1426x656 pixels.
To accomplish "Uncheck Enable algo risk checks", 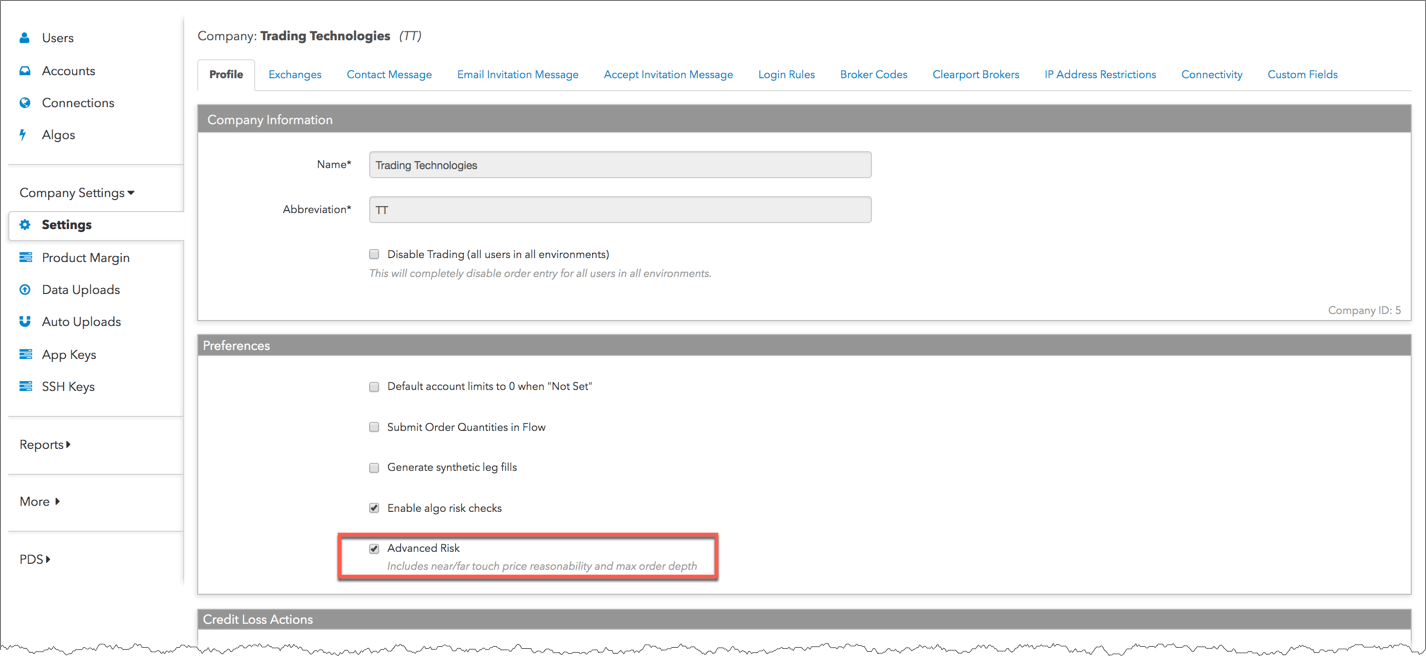I will (x=374, y=508).
